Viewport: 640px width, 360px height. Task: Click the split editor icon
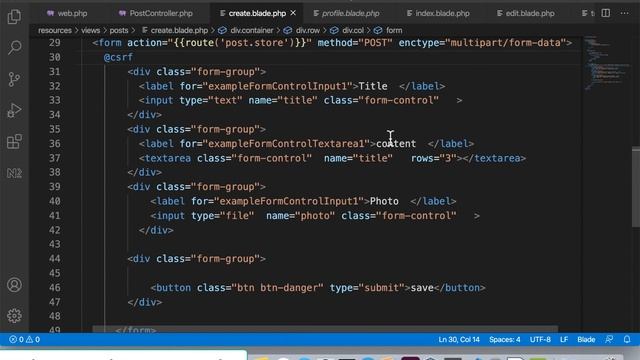[606, 13]
